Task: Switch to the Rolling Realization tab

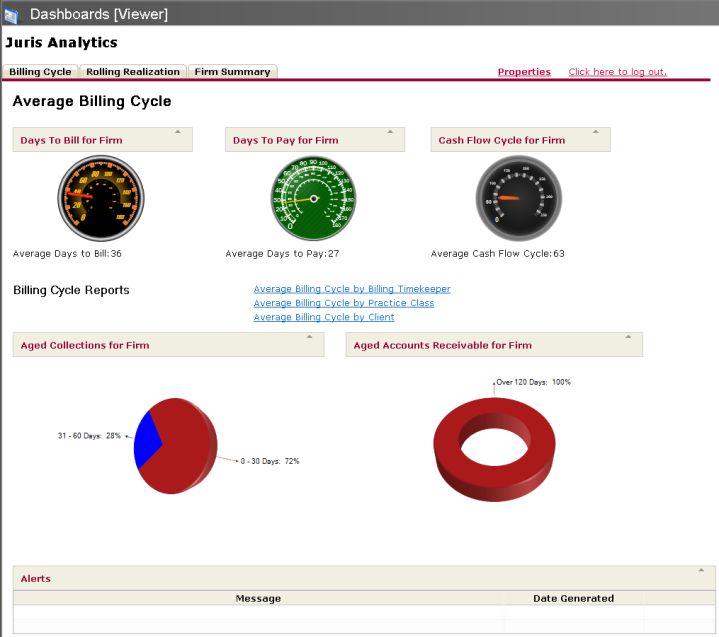Action: (133, 72)
